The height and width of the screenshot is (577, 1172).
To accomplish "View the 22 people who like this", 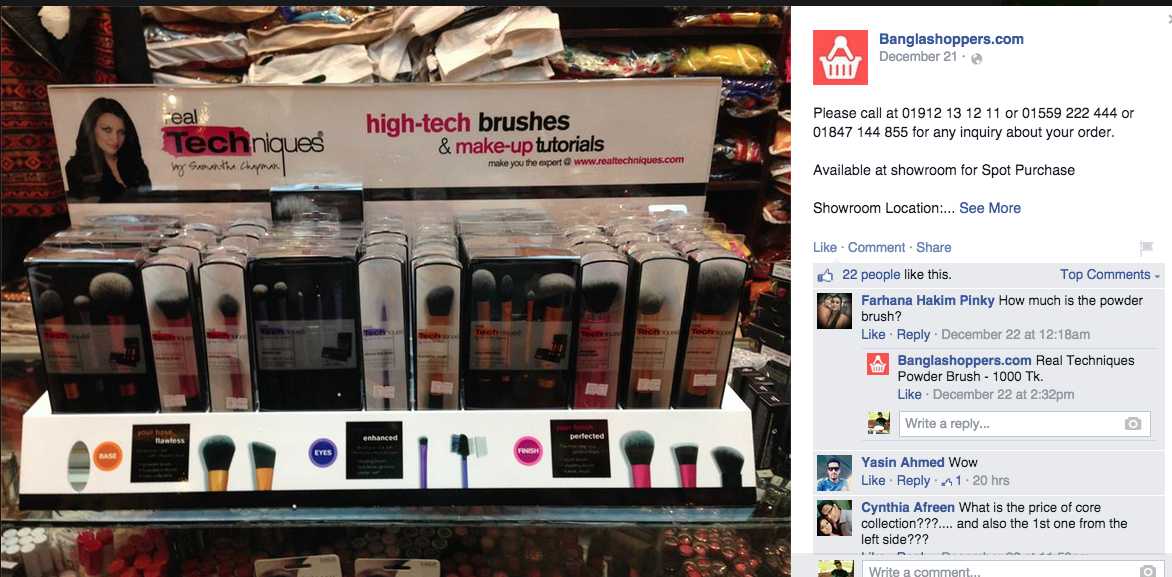I will point(871,274).
